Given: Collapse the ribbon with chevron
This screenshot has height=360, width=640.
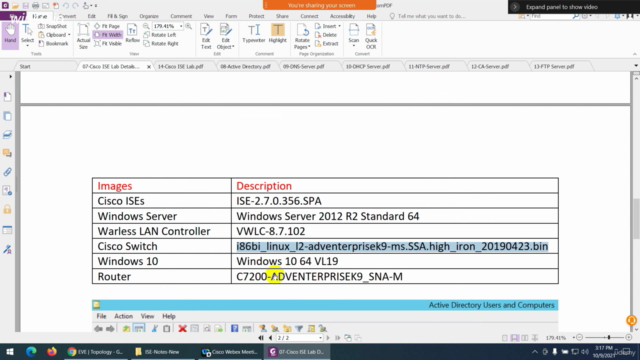Looking at the screenshot, I should 635,54.
